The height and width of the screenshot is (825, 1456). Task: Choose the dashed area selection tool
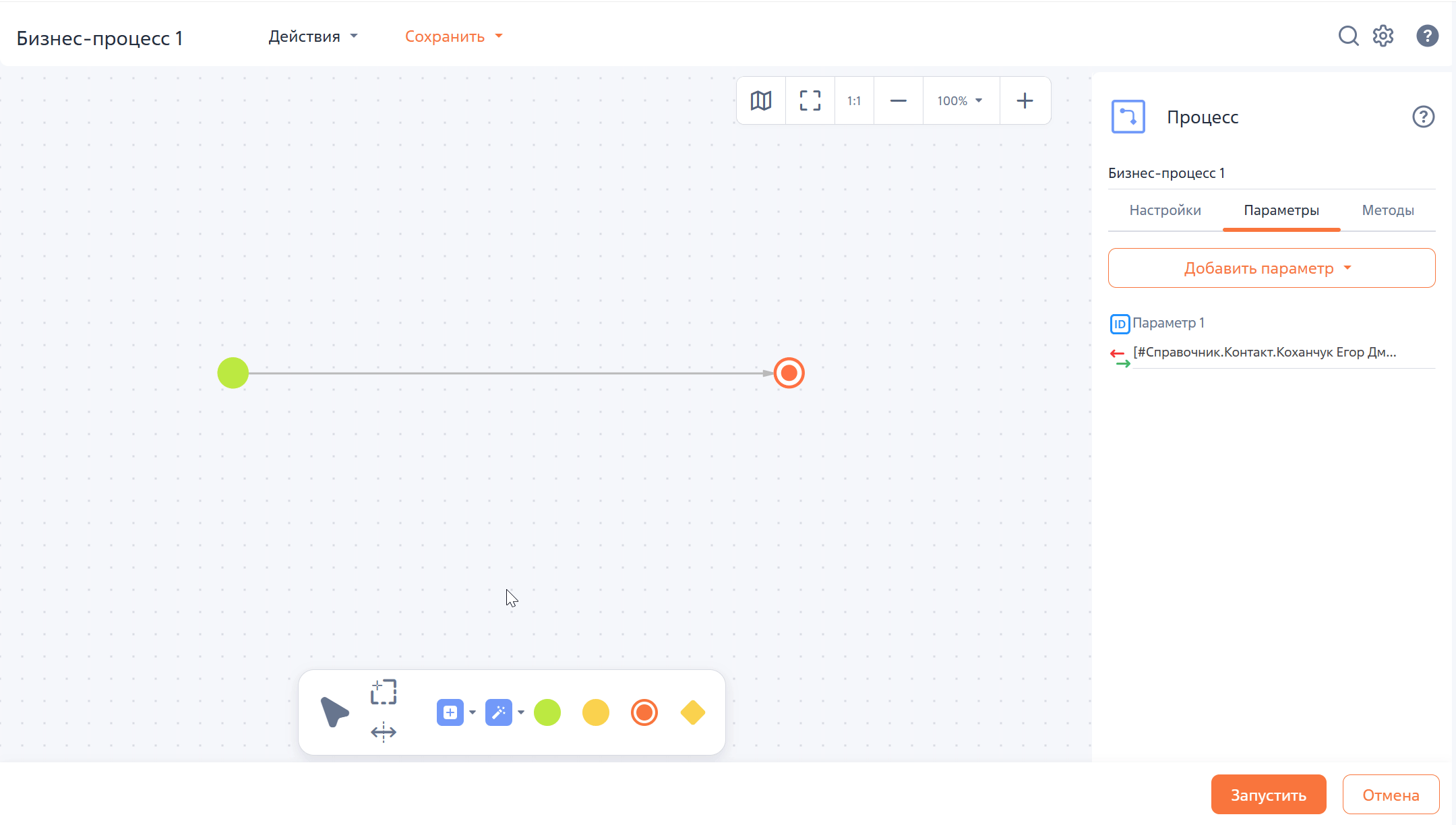pos(384,692)
